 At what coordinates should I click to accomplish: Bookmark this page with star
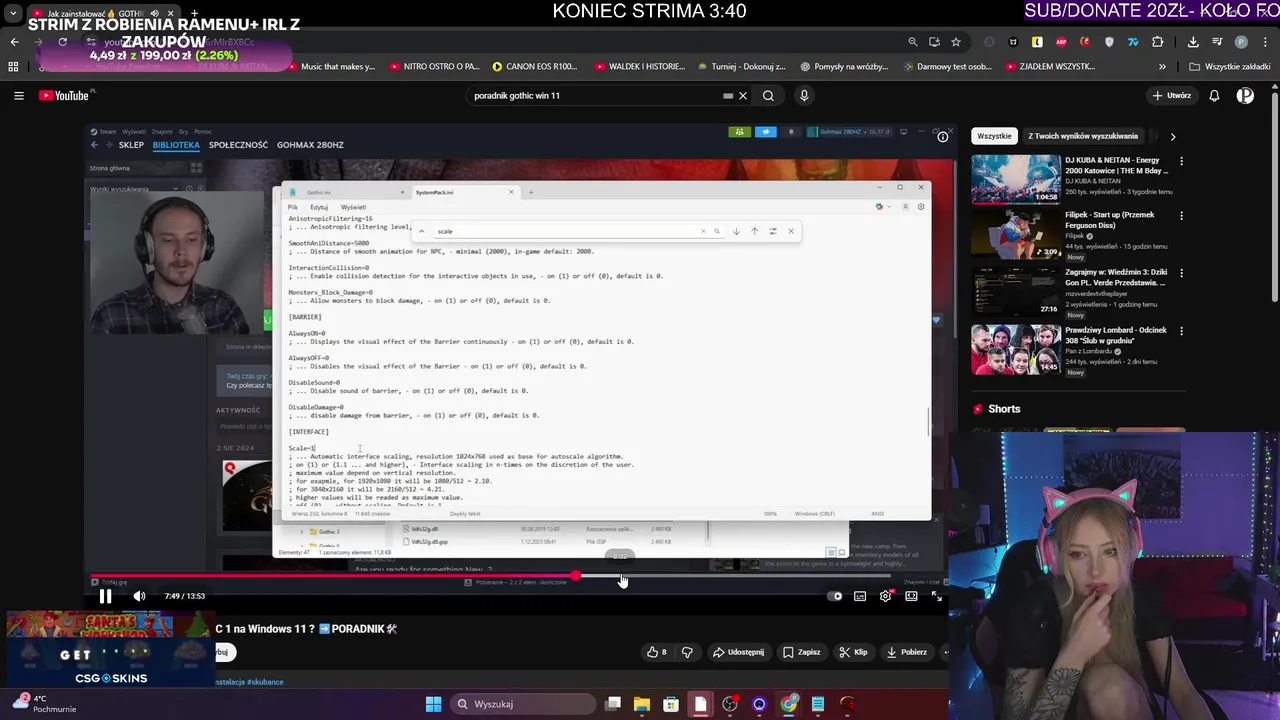(956, 42)
